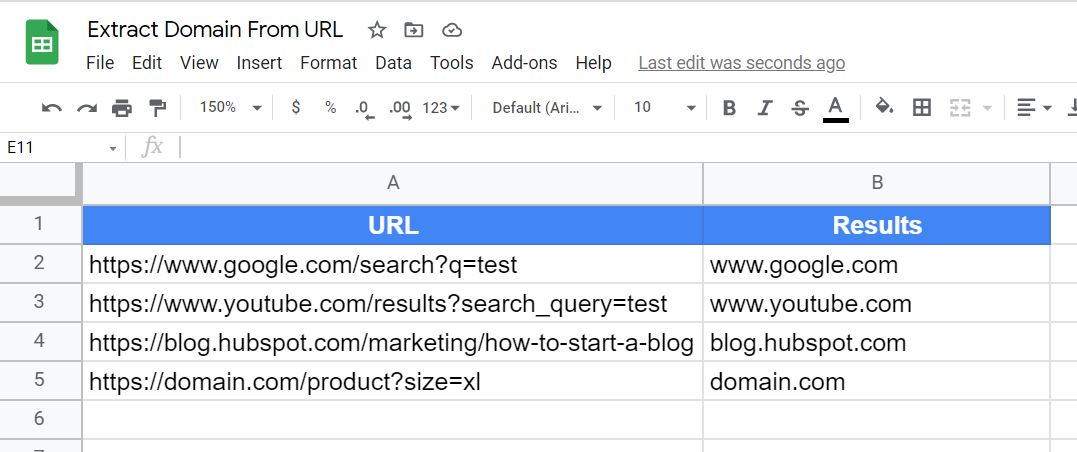Toggle strikethrough formatting

[x=800, y=108]
